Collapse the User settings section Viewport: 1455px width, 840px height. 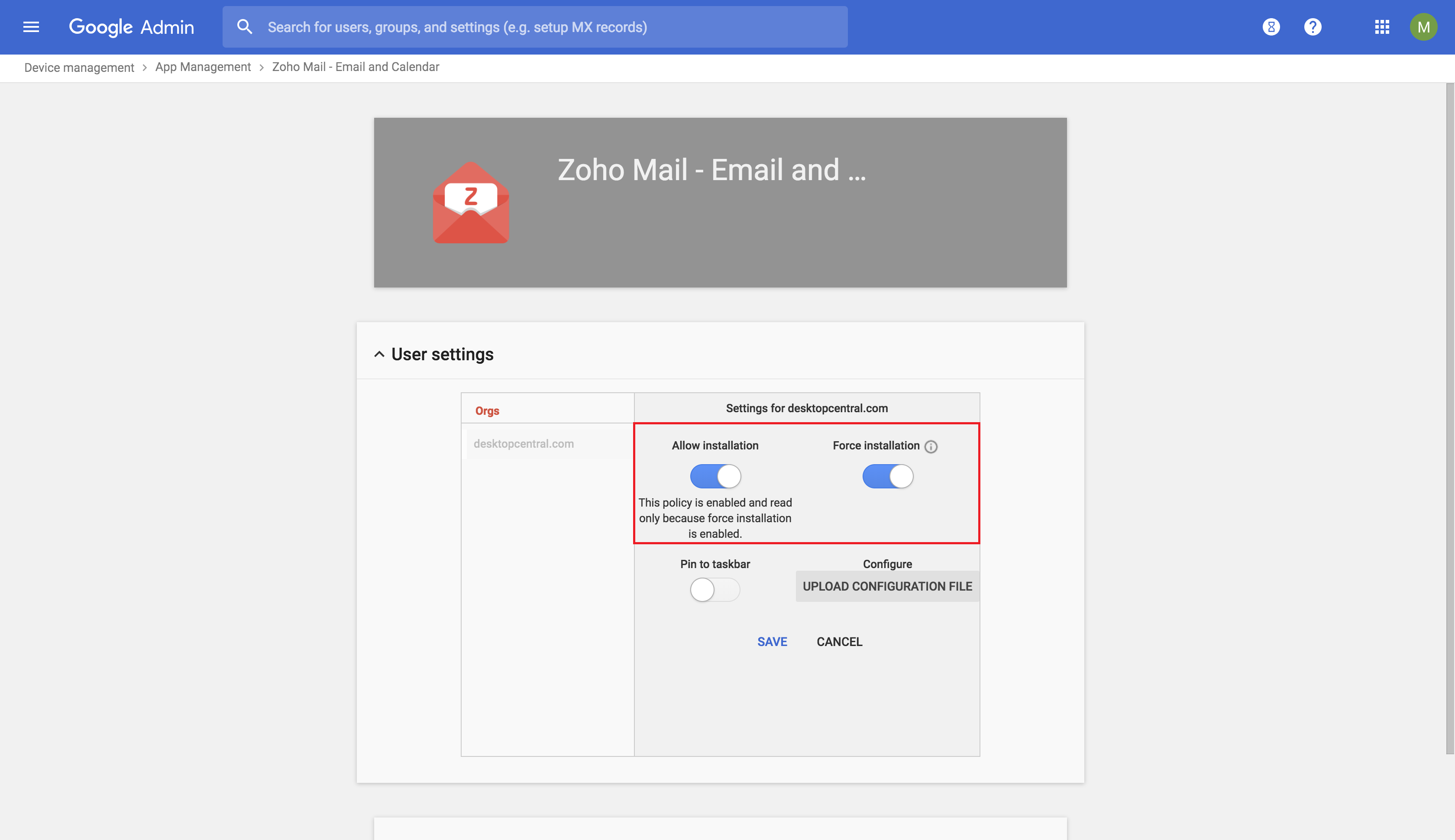[x=379, y=354]
